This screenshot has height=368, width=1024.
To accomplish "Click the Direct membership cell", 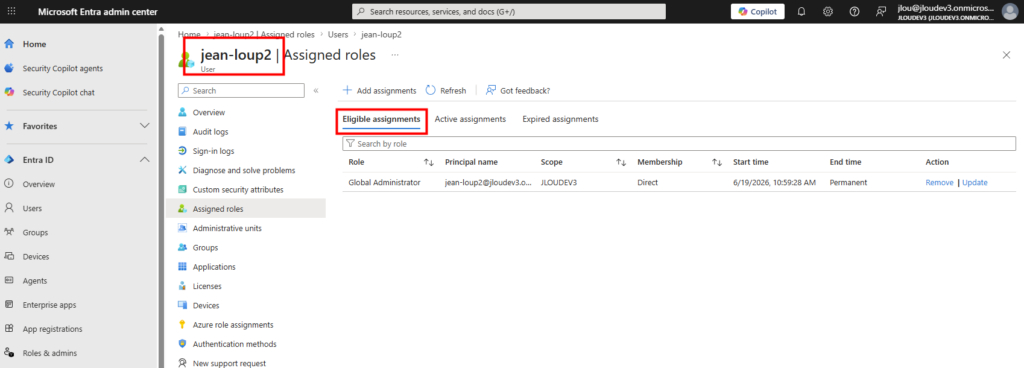I will pyautogui.click(x=647, y=183).
